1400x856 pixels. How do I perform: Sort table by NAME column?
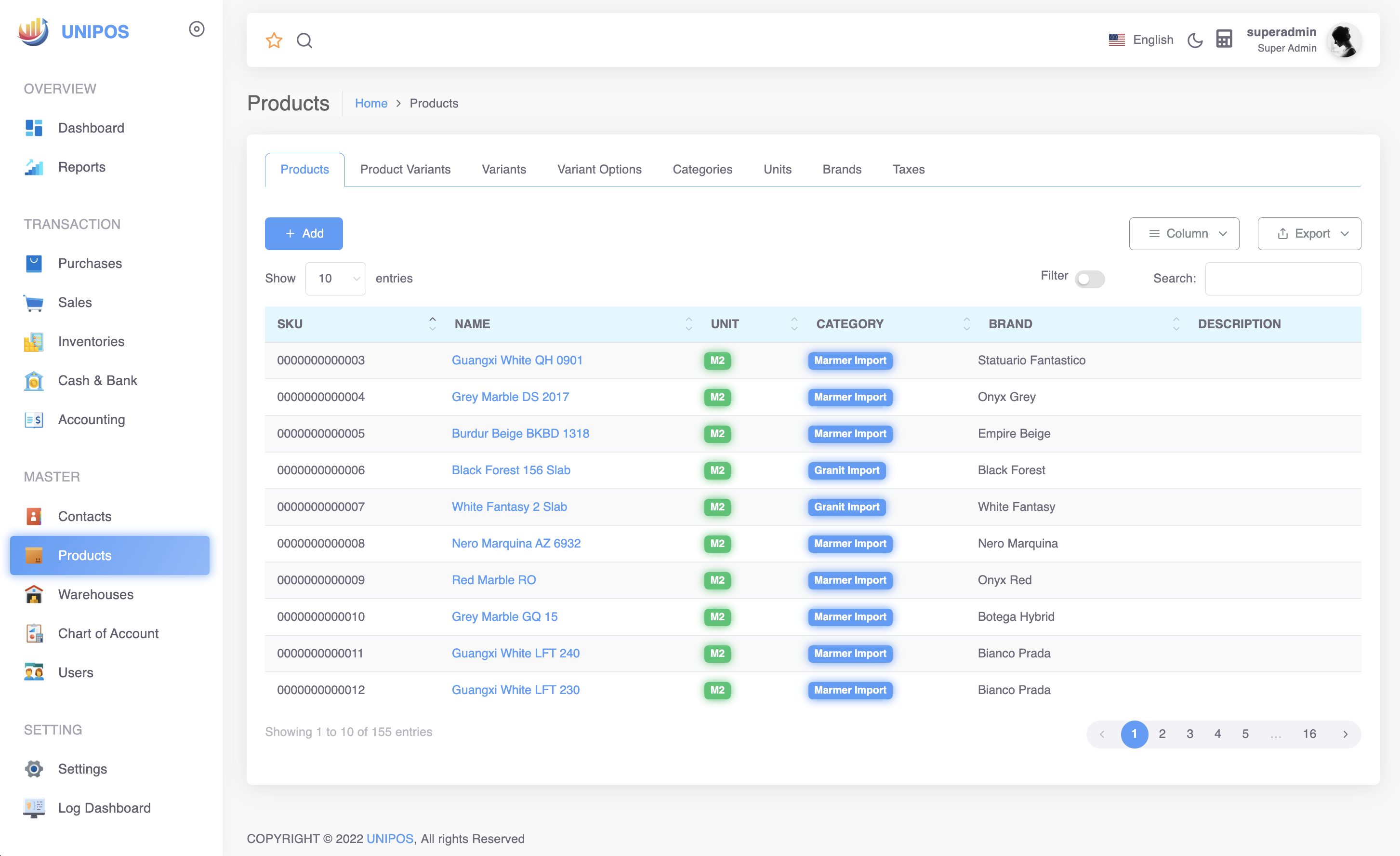pyautogui.click(x=571, y=324)
